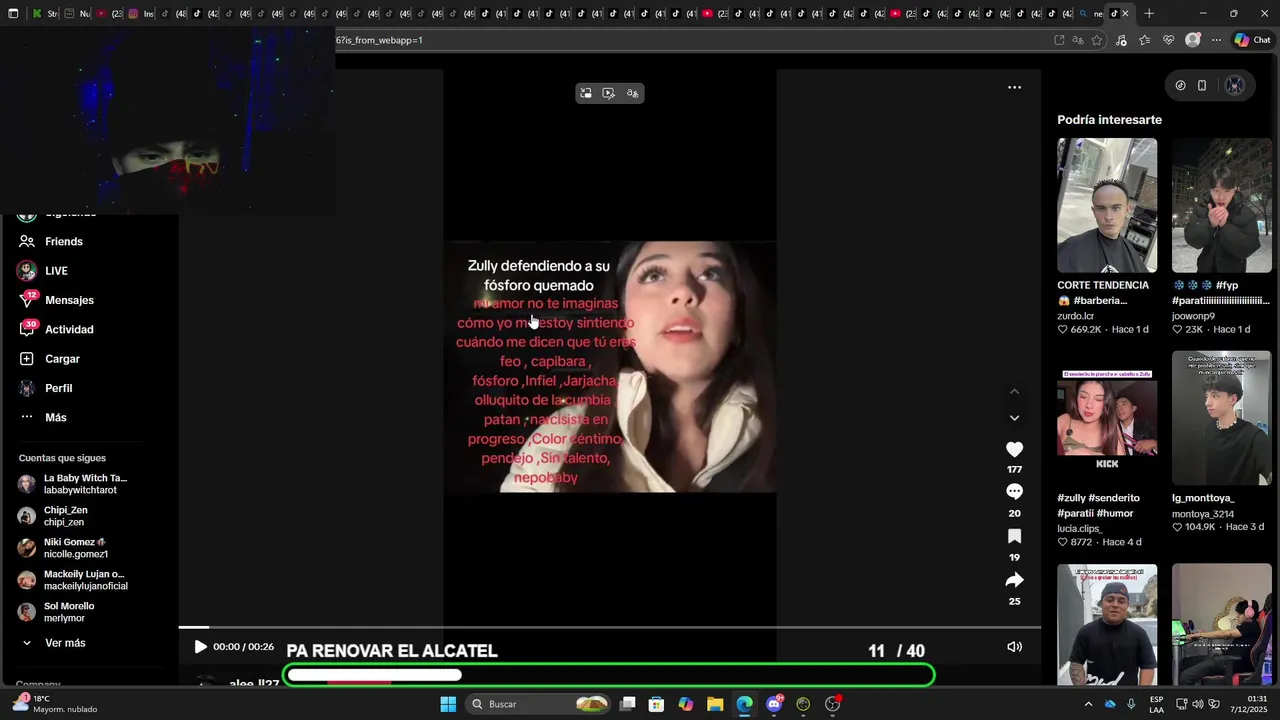The image size is (1280, 720).
Task: Open Edge settings and more menu
Action: point(1216,40)
